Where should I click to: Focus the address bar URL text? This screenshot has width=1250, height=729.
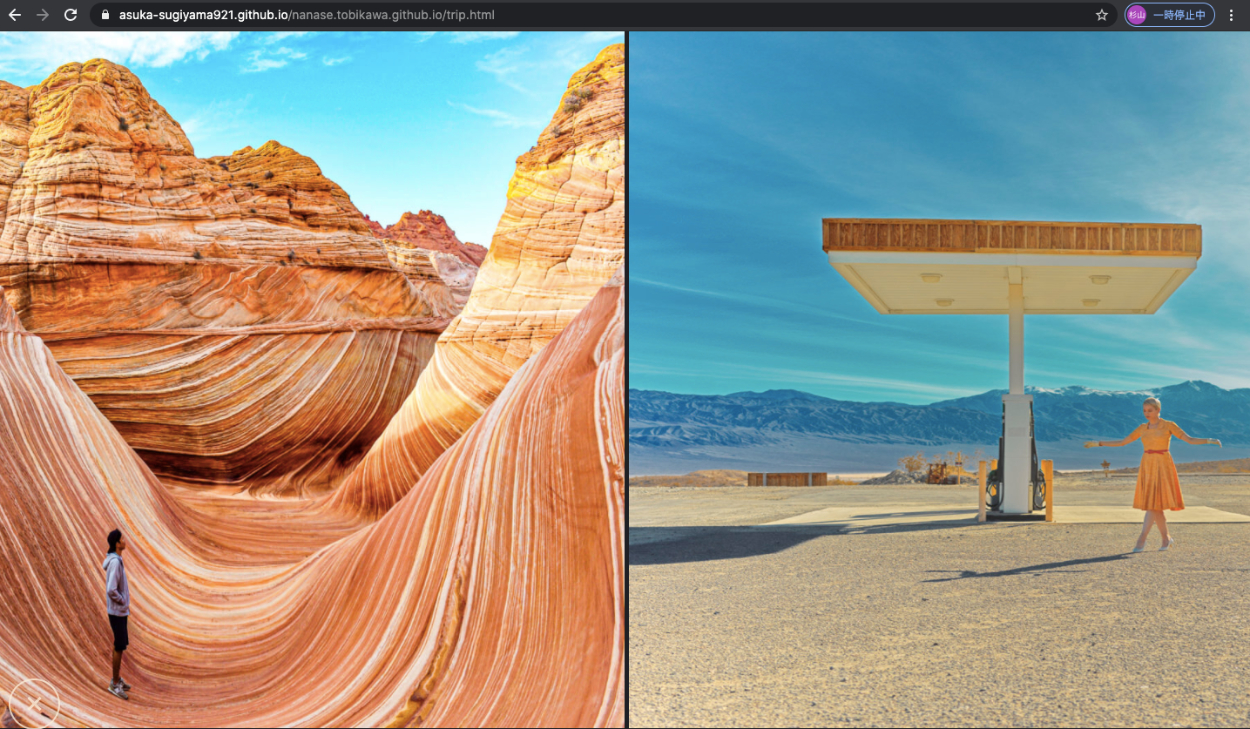(x=300, y=15)
